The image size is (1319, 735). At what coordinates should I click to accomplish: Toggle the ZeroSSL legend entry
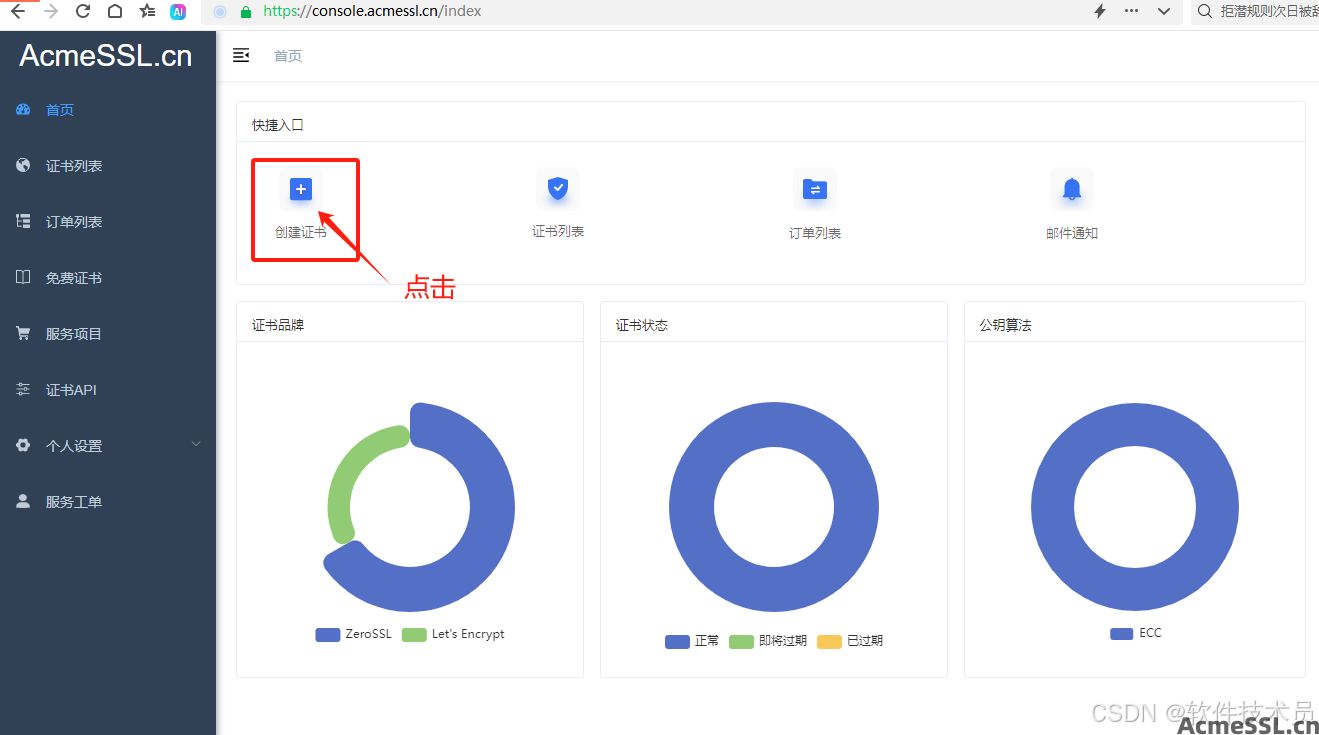(x=354, y=634)
